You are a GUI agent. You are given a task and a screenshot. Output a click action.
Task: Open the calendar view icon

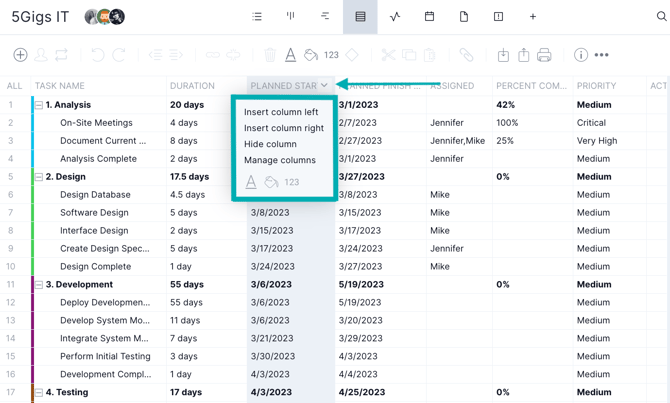click(x=429, y=17)
